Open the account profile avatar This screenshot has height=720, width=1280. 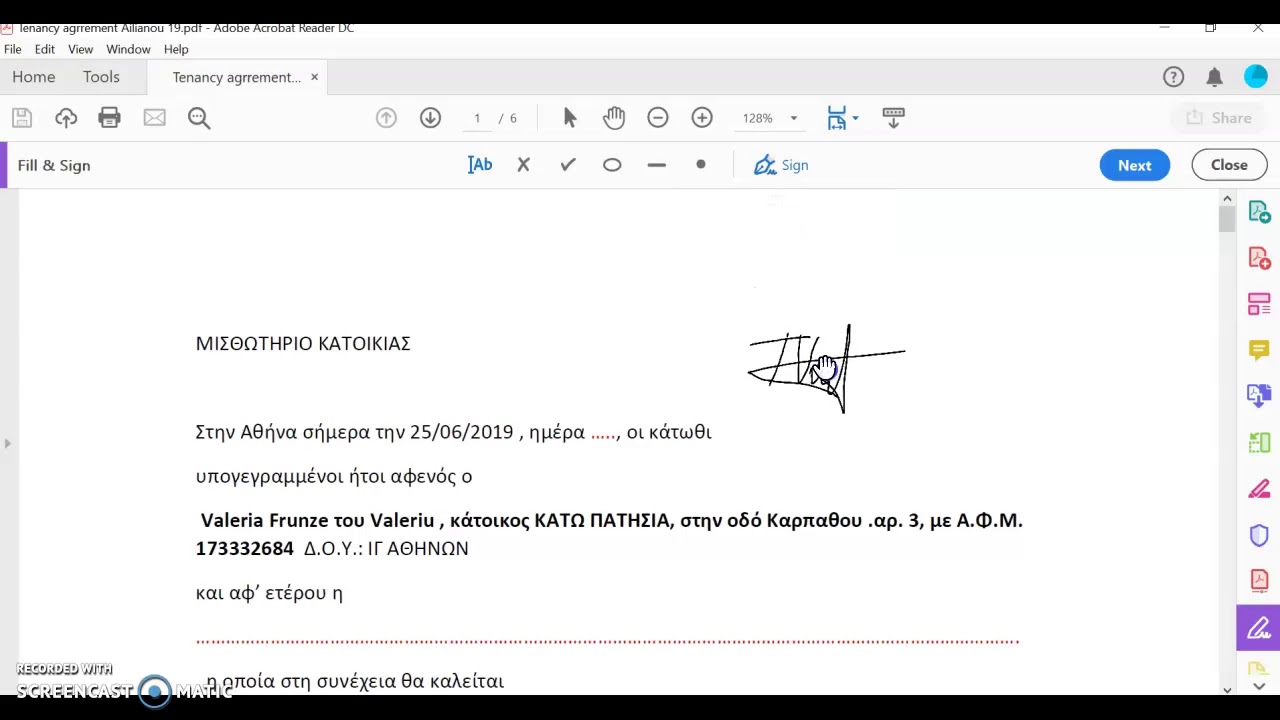pyautogui.click(x=1256, y=77)
